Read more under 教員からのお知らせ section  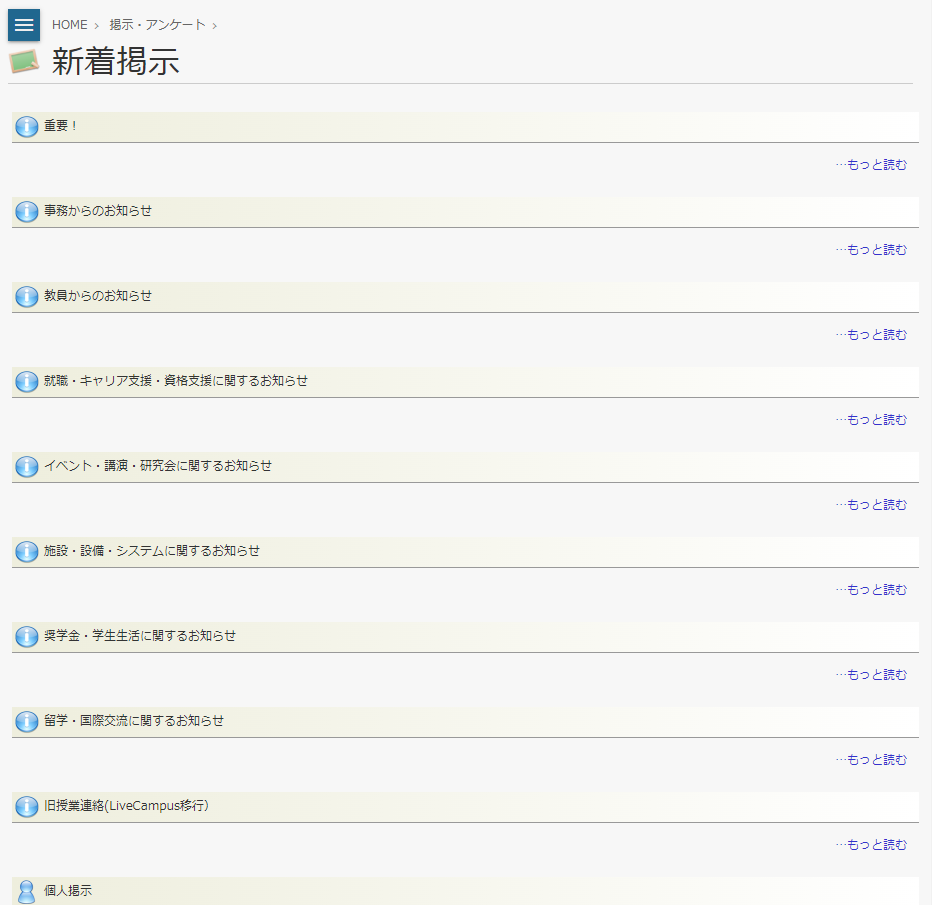pos(871,335)
